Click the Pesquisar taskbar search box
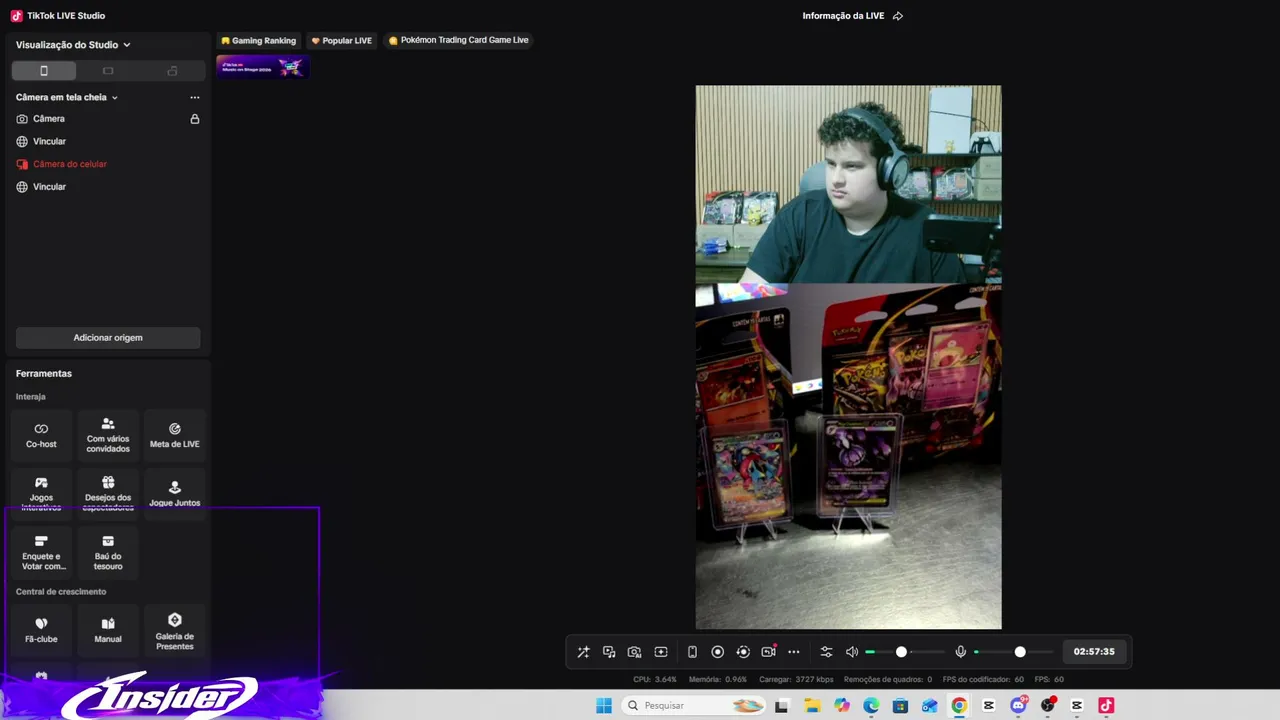1280x720 pixels. 693,706
